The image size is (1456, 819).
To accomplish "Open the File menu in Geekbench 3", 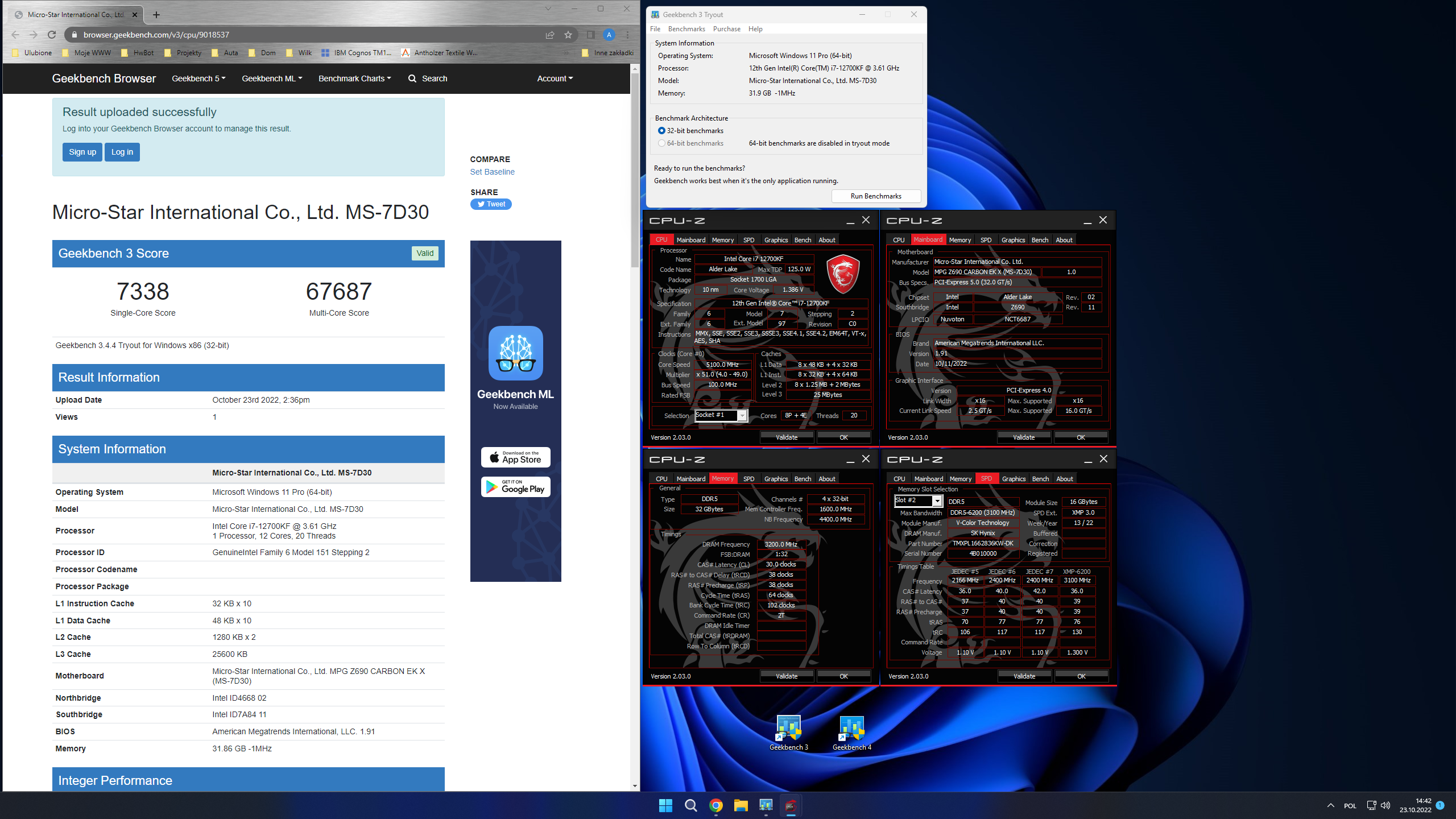I will click(x=655, y=29).
